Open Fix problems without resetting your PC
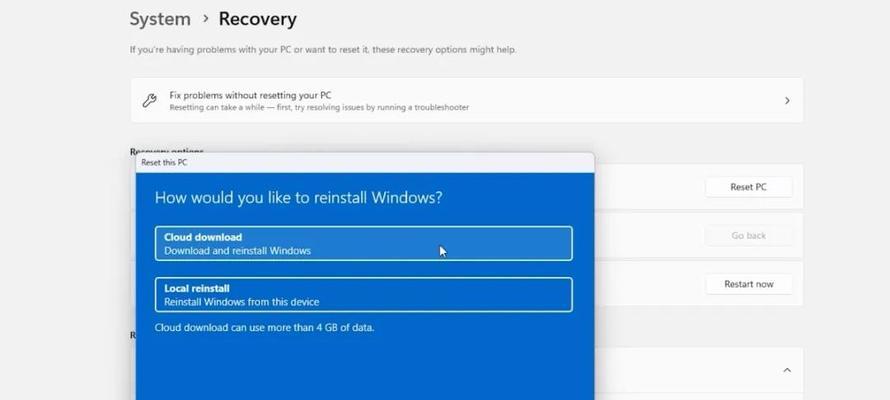This screenshot has height=400, width=890. coord(467,100)
